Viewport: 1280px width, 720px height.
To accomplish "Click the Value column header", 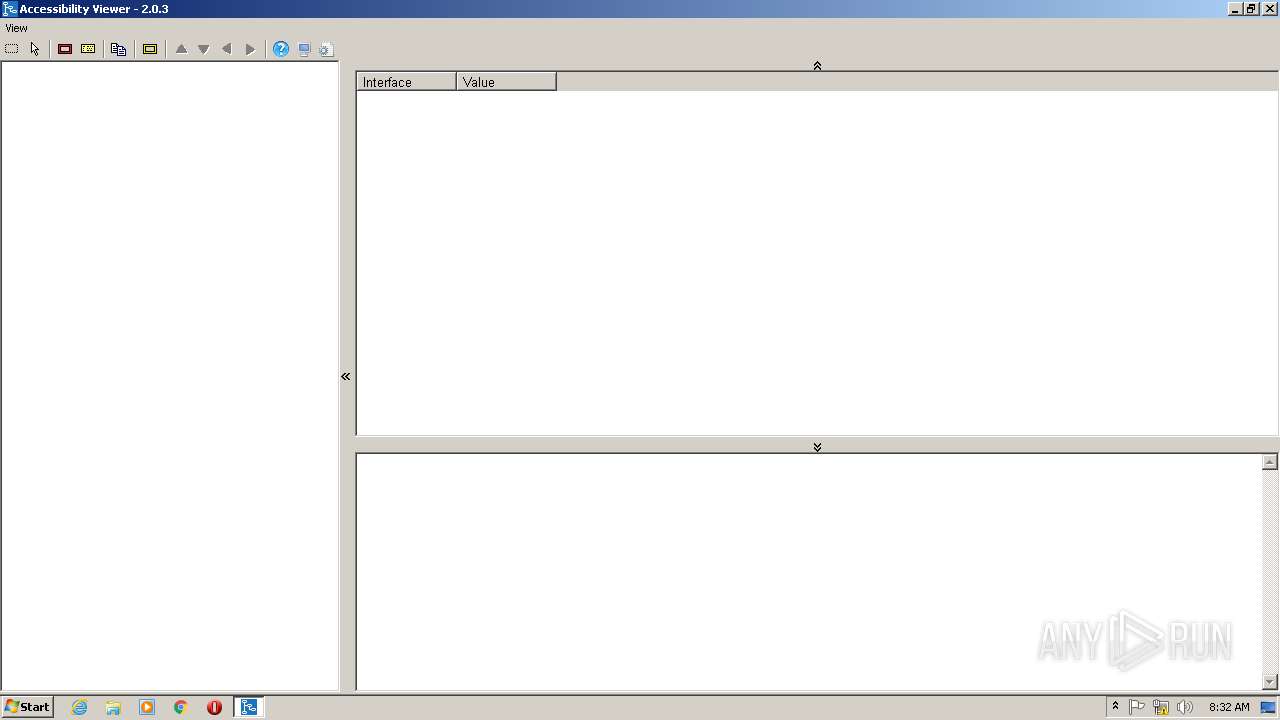I will (506, 82).
